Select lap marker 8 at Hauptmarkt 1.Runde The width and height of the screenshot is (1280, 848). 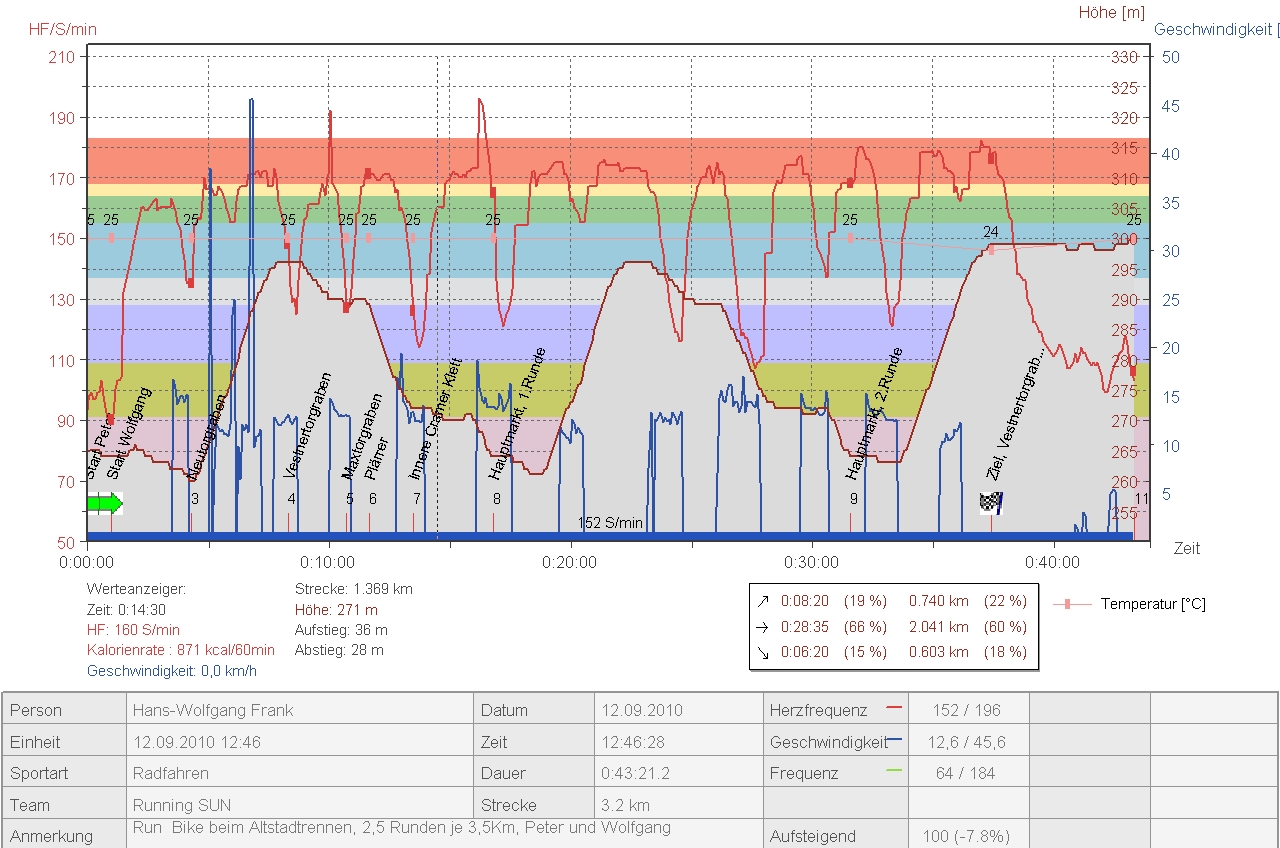[496, 499]
